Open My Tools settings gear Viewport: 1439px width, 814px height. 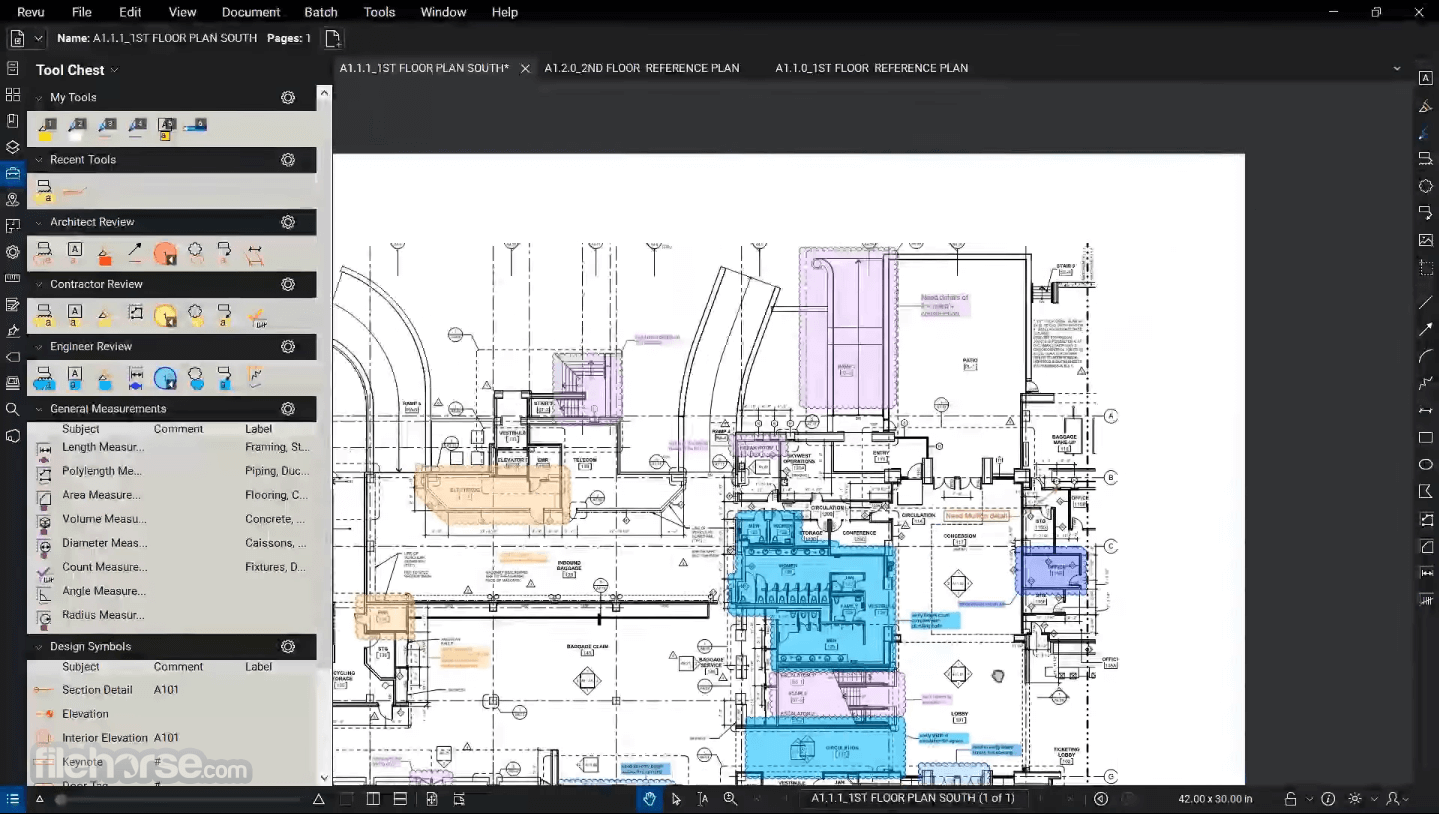tap(288, 97)
